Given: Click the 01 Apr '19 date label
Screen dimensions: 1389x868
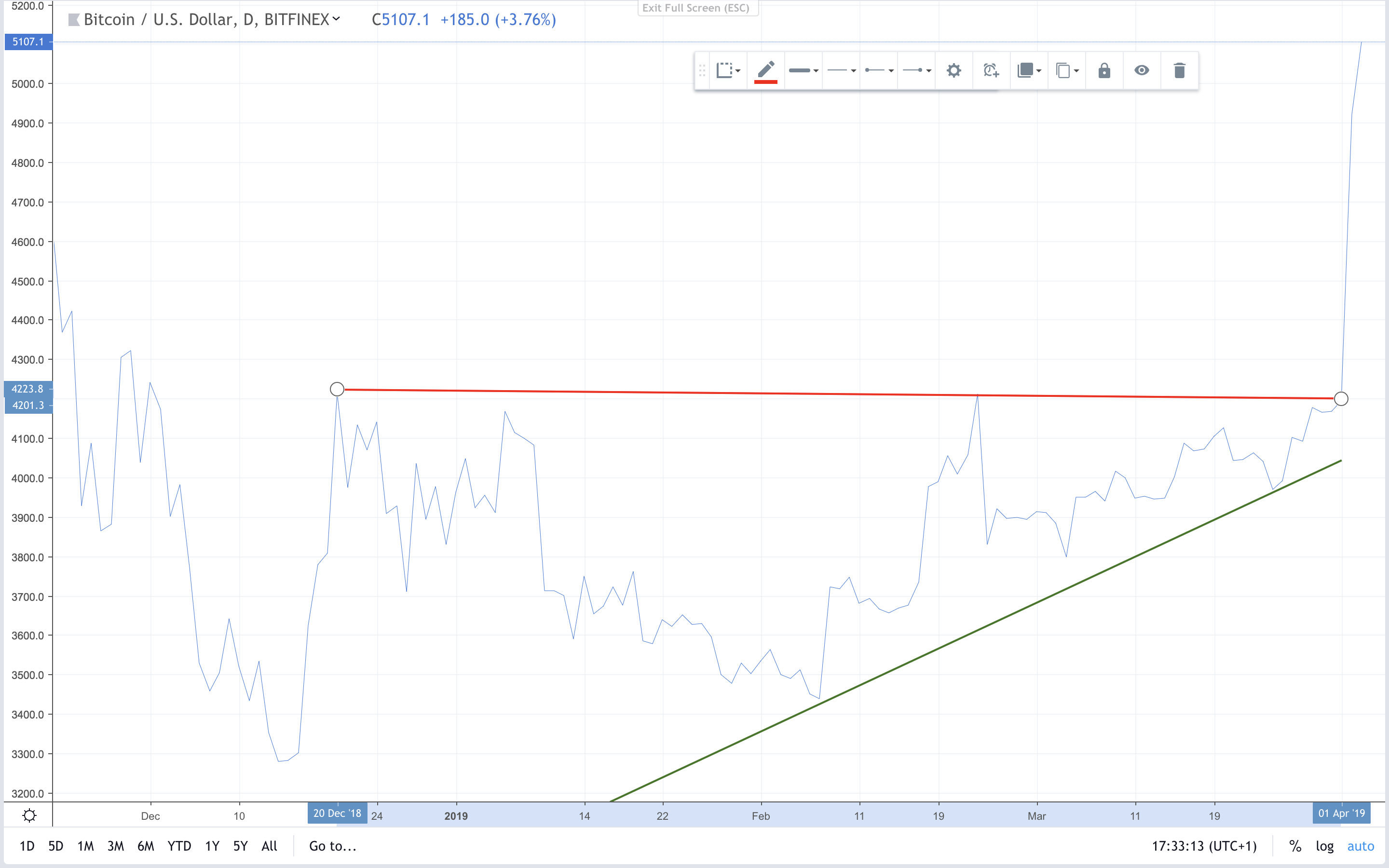Looking at the screenshot, I should pyautogui.click(x=1341, y=814).
